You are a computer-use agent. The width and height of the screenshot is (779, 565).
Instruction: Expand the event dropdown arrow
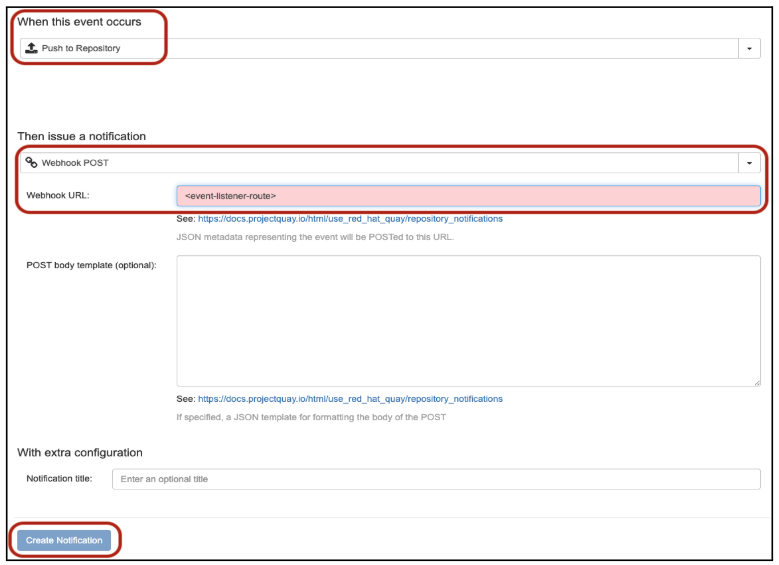749,48
